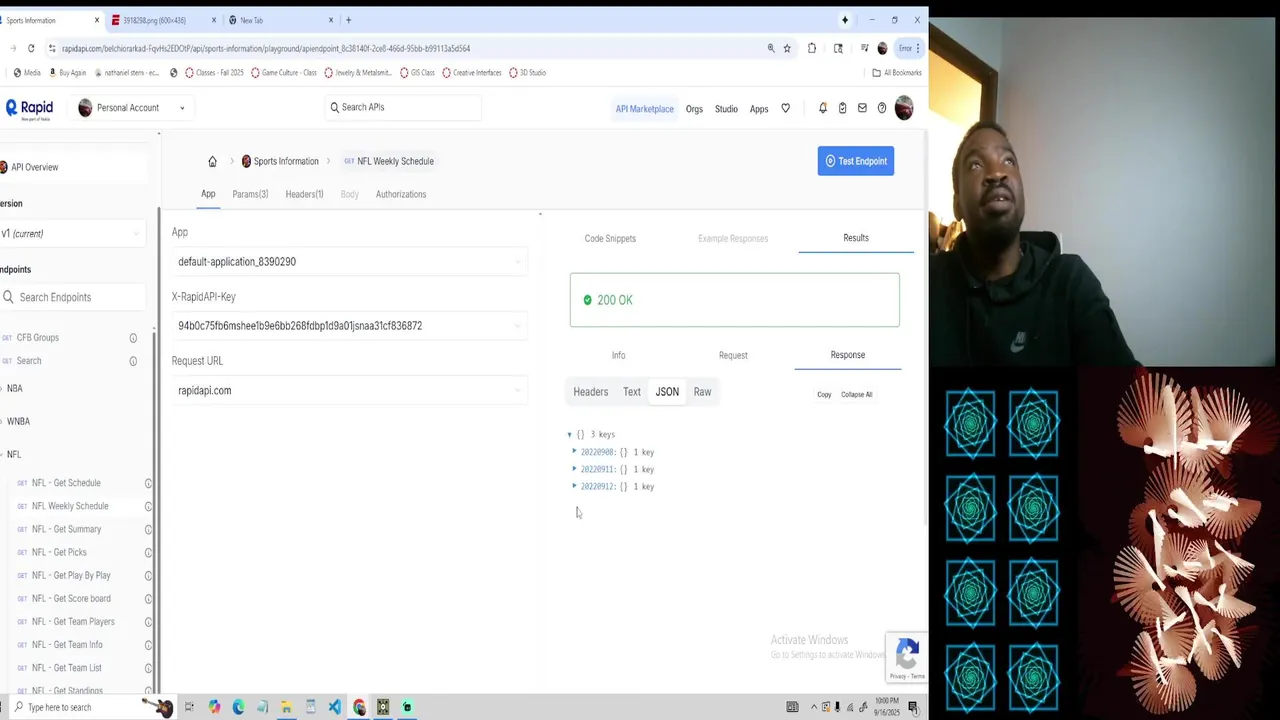Open the Personal Account dropdown
This screenshot has height=720, width=1280.
point(132,108)
